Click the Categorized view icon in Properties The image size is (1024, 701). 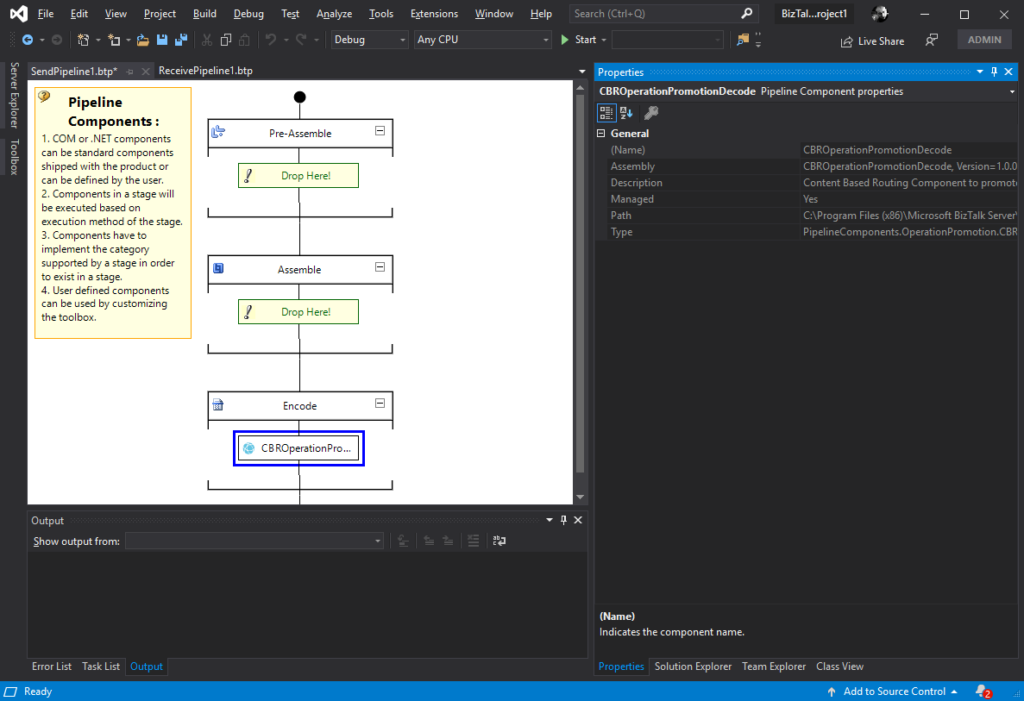pyautogui.click(x=607, y=113)
